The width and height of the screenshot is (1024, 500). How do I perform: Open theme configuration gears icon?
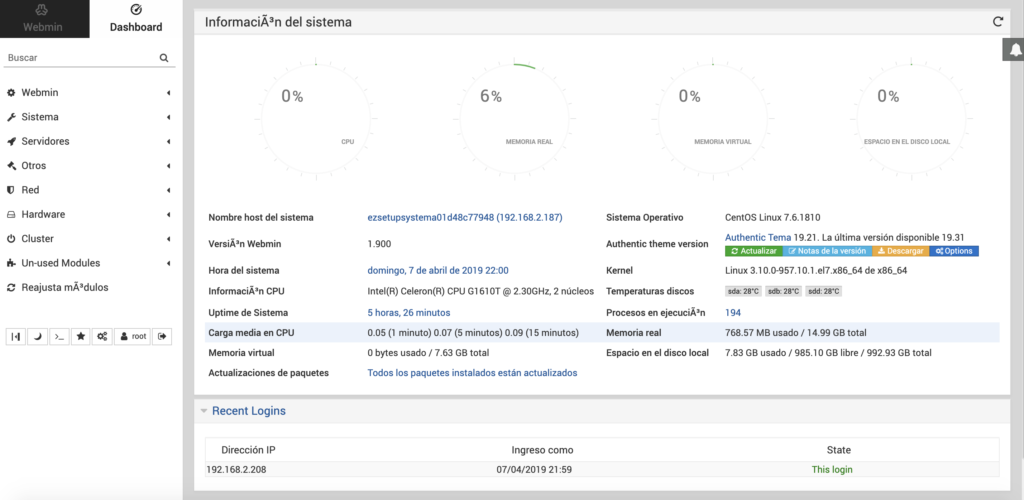102,336
